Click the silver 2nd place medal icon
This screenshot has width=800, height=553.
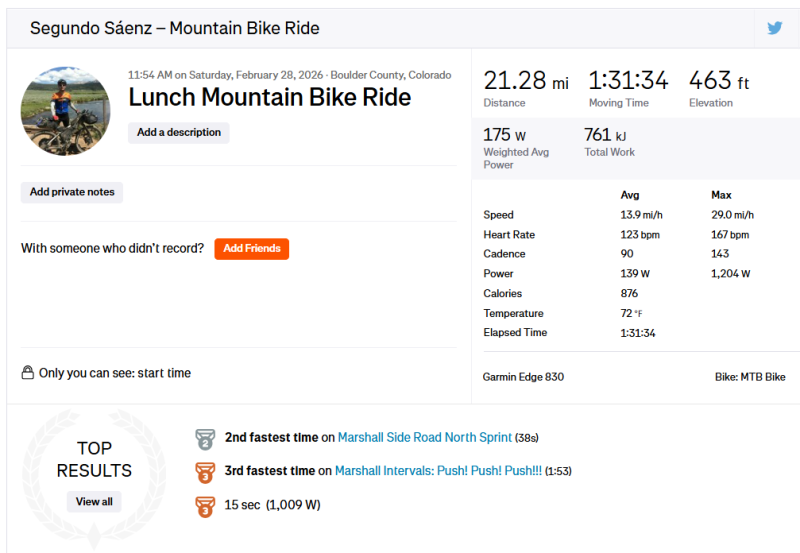click(x=205, y=438)
